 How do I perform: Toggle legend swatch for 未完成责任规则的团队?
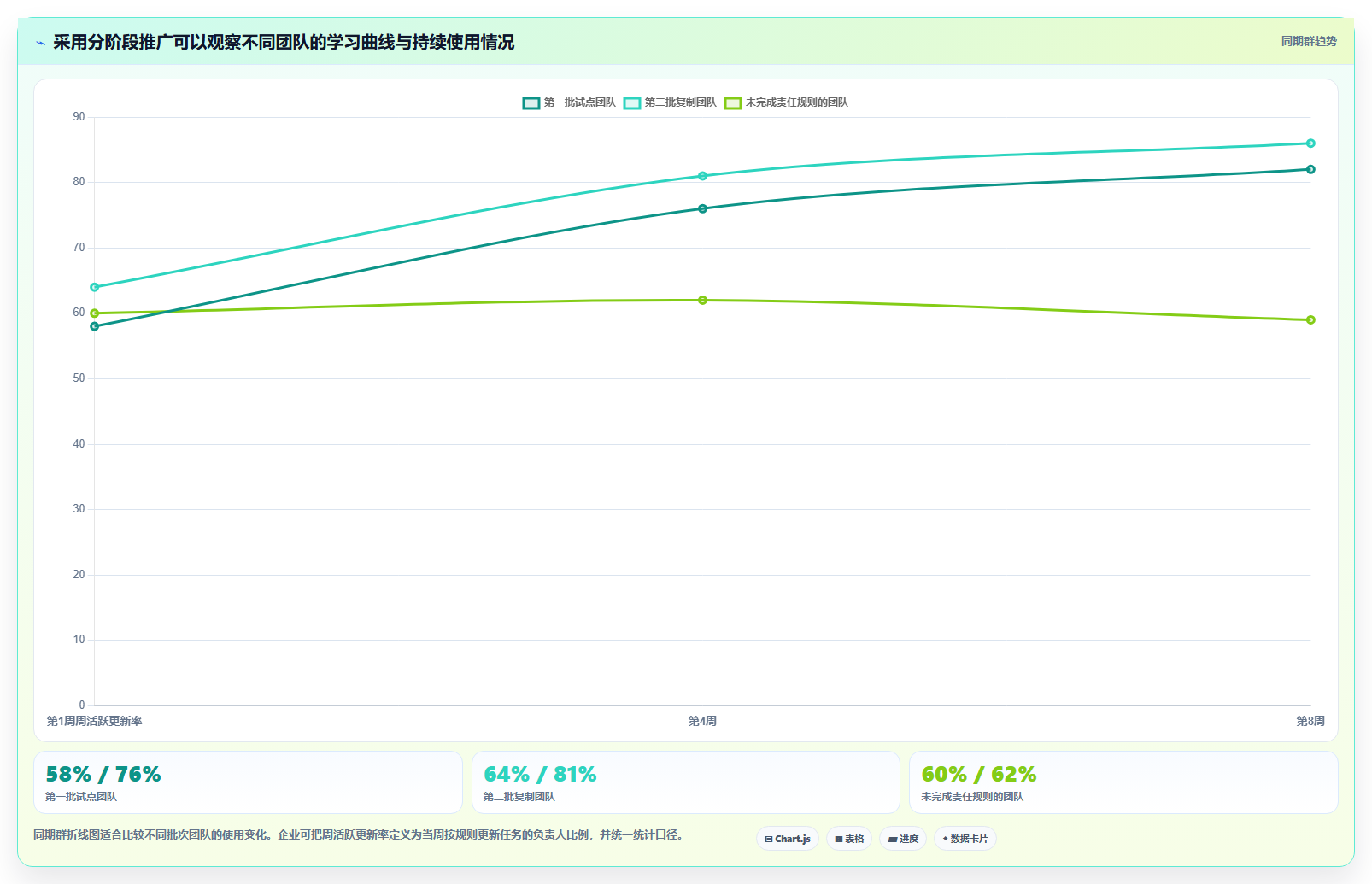[x=733, y=102]
